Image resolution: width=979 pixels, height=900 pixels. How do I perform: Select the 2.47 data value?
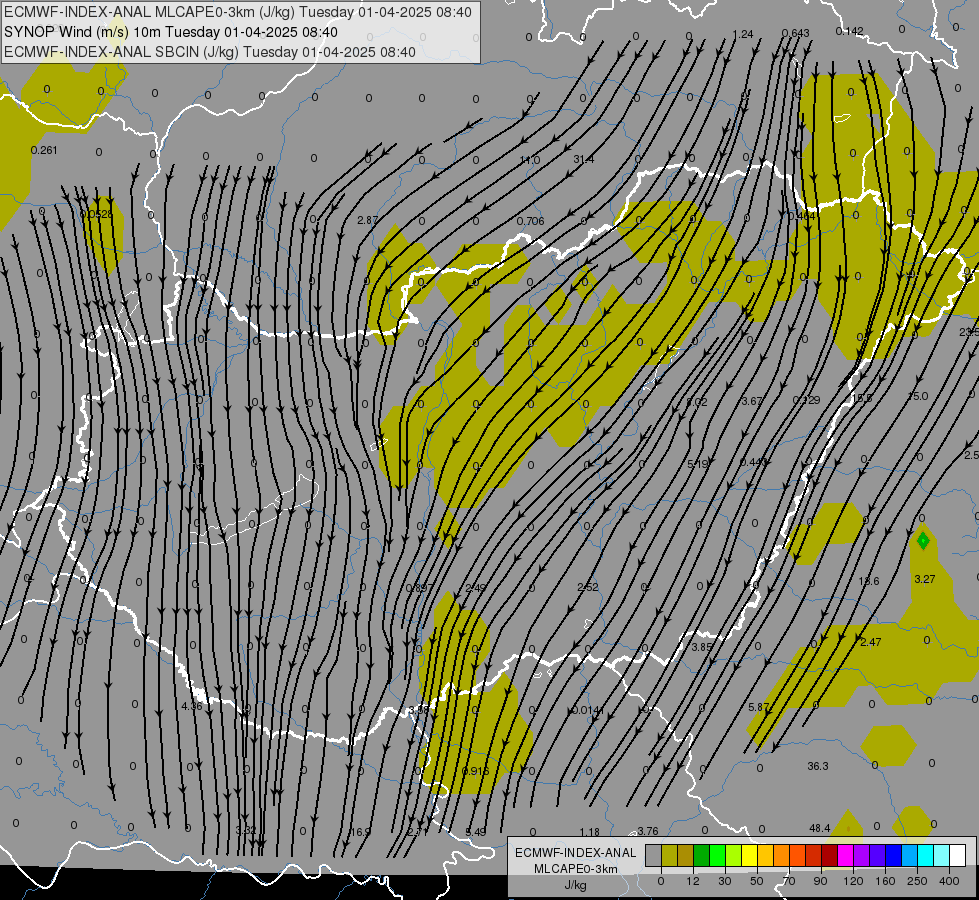[x=871, y=642]
